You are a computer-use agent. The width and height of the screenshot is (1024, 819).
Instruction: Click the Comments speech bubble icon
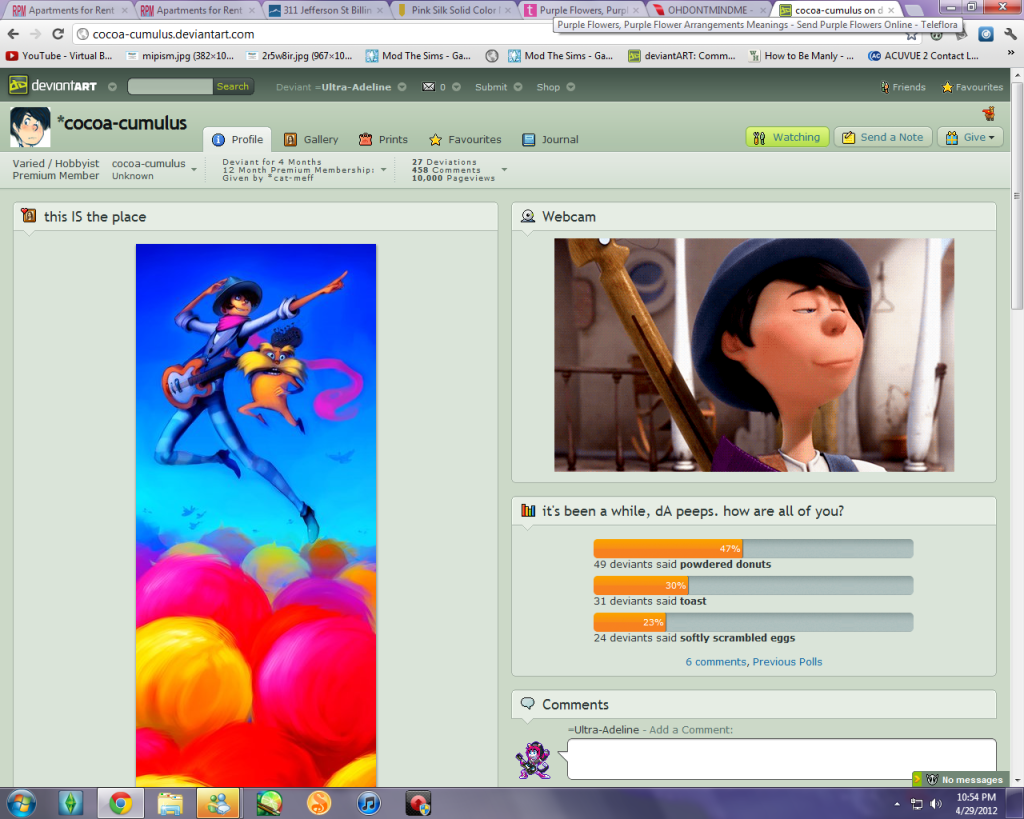528,703
